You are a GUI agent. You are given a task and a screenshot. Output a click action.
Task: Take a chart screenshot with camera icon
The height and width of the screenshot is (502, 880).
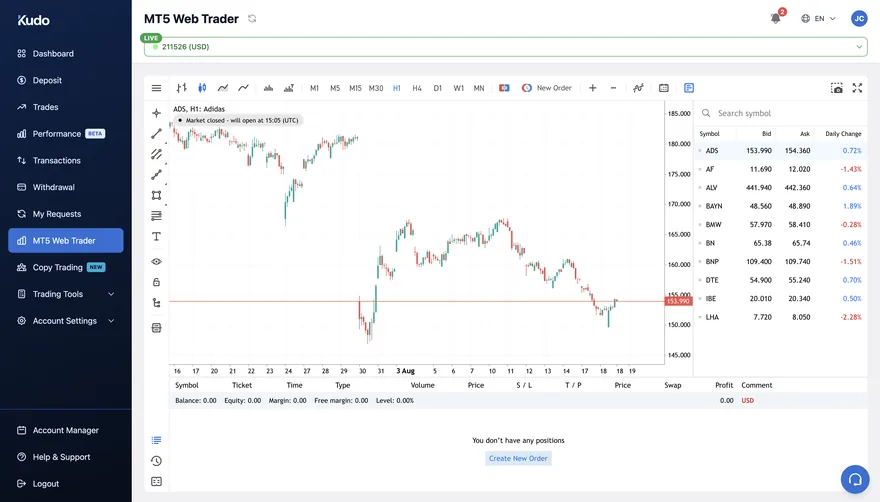[837, 88]
